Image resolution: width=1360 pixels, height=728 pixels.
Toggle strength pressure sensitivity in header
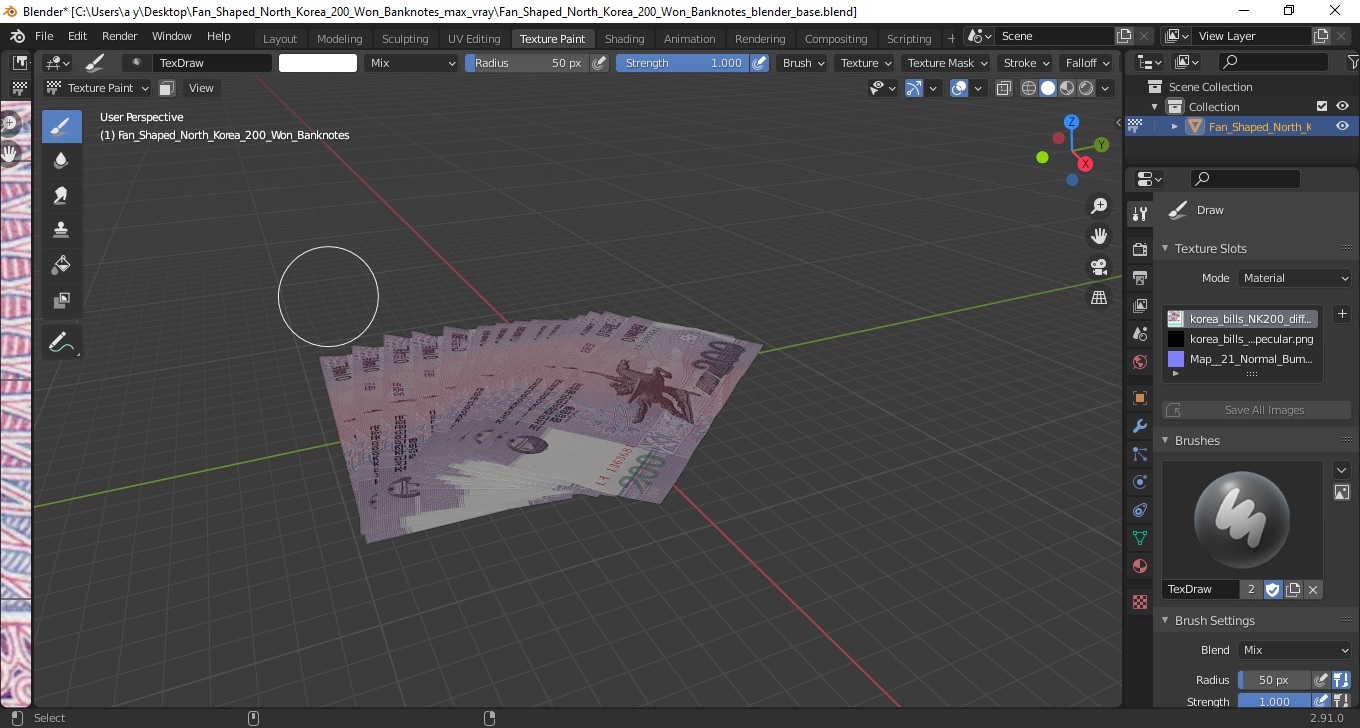(x=759, y=63)
